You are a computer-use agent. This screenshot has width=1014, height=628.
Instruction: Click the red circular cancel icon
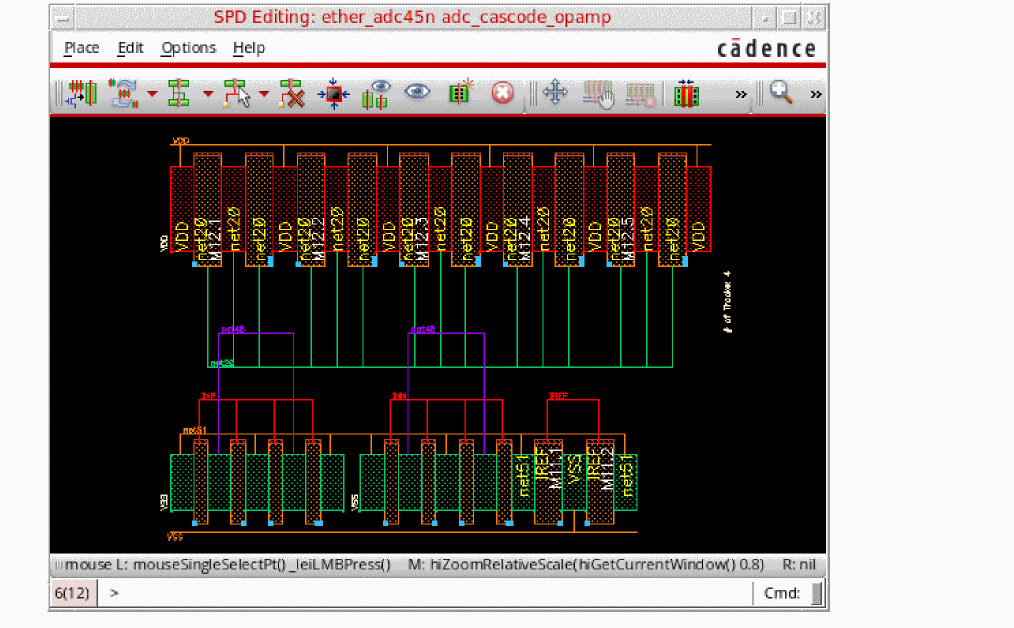click(502, 94)
